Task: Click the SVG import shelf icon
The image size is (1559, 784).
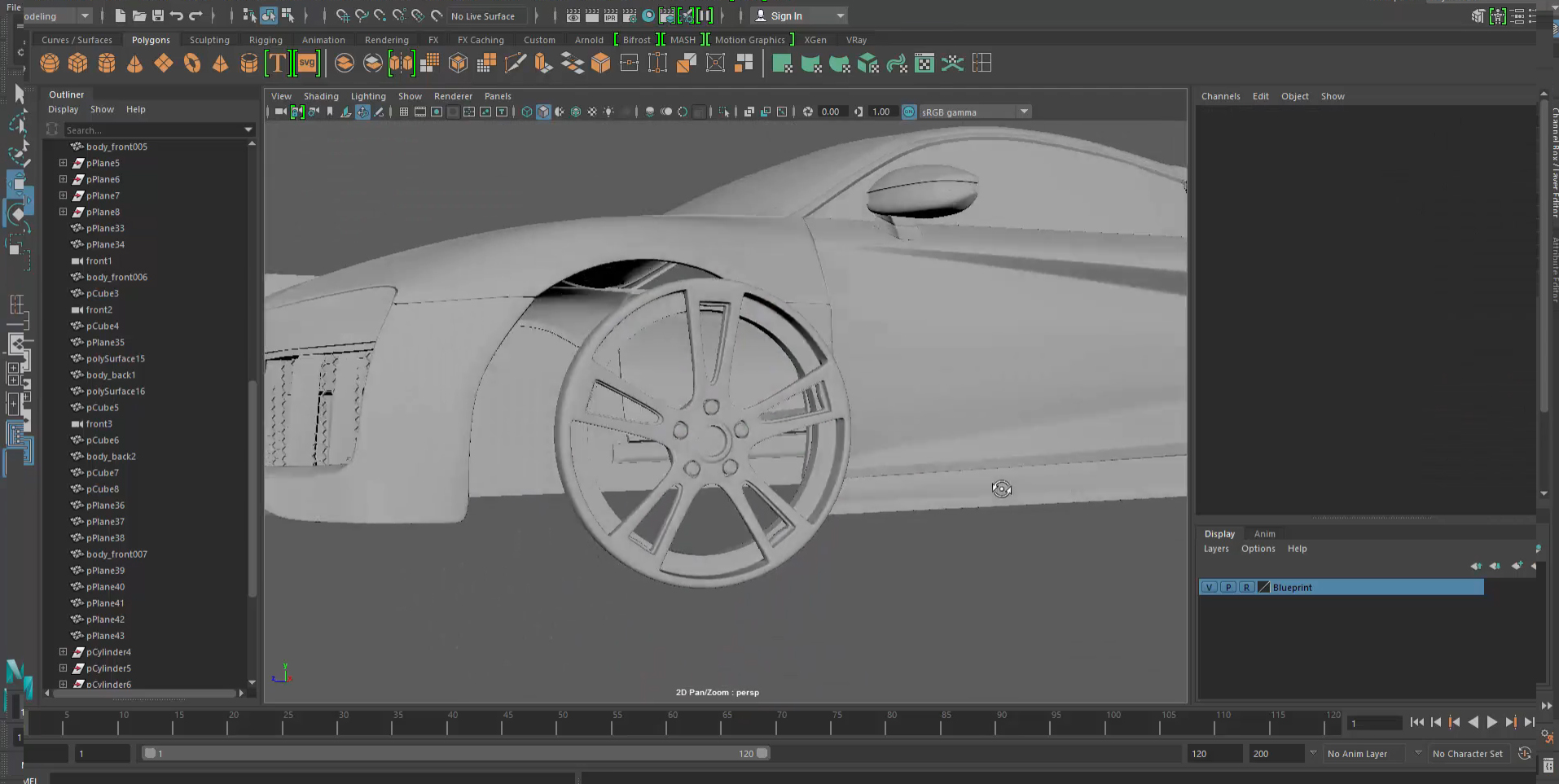Action: coord(307,64)
